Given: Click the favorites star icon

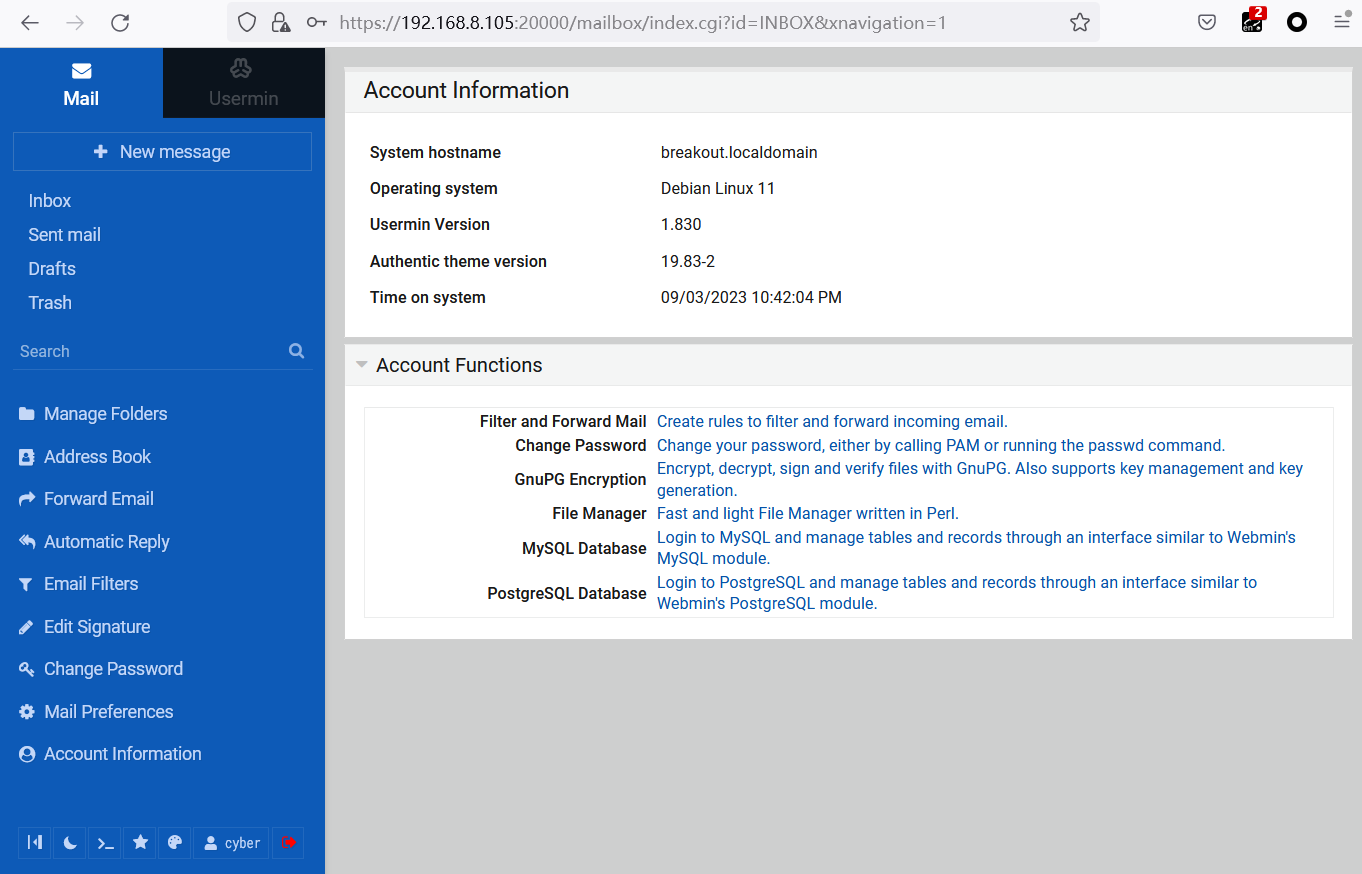Looking at the screenshot, I should (140, 843).
